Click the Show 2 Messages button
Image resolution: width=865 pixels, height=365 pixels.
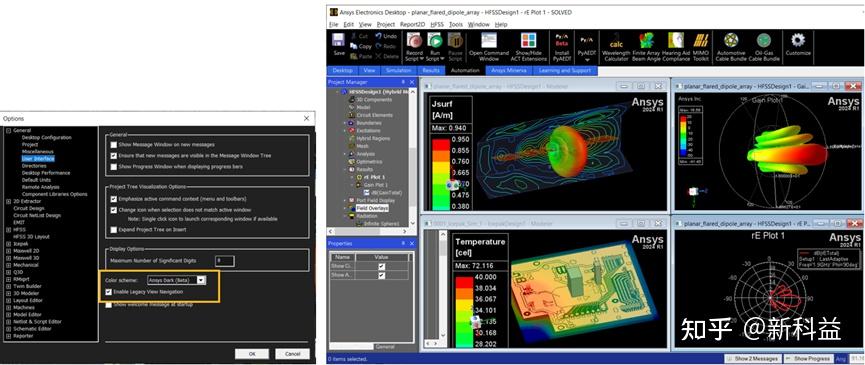[x=752, y=359]
